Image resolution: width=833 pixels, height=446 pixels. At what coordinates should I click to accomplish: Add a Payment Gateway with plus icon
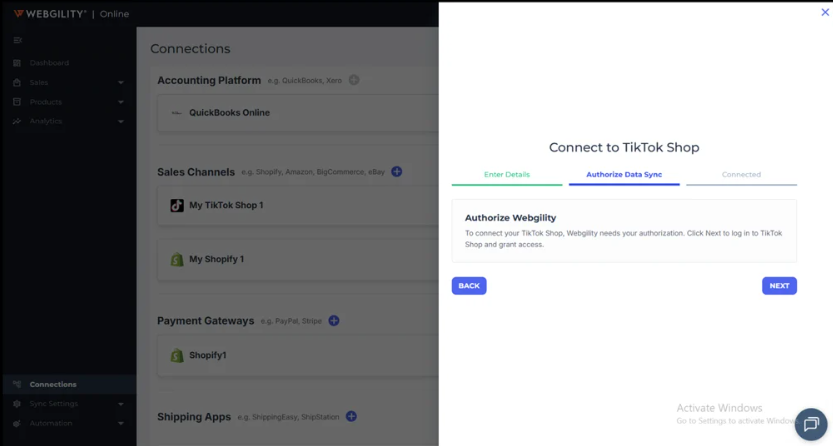334,321
